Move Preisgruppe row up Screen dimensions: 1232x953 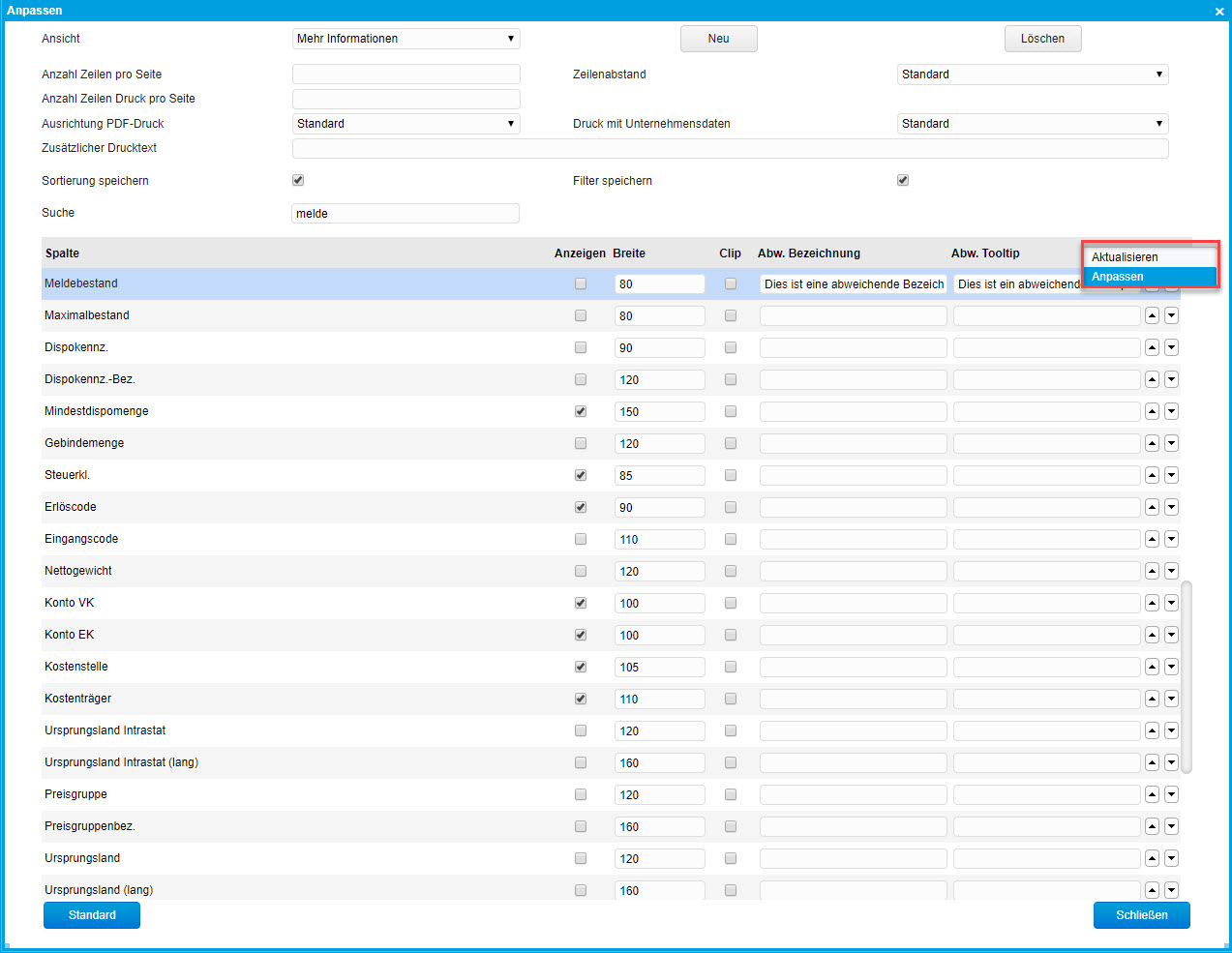[x=1152, y=794]
